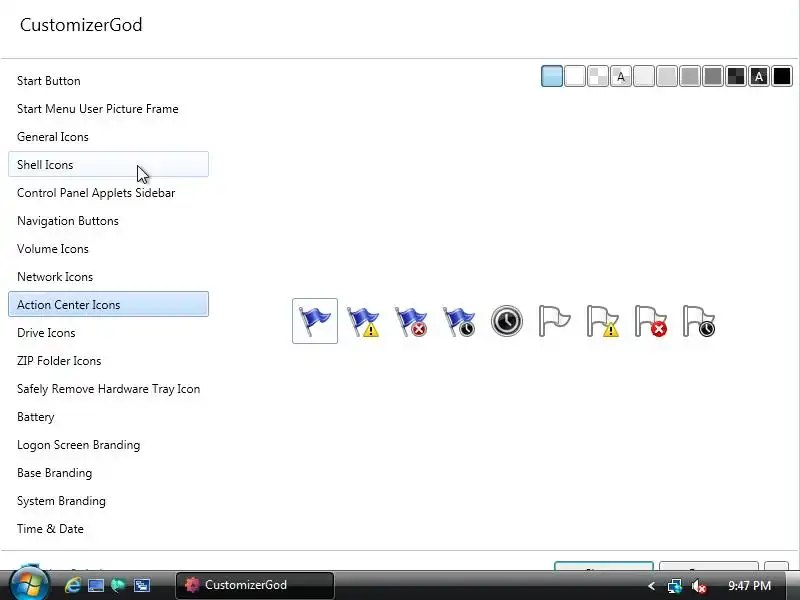Select white flag with red error icon

click(x=651, y=321)
